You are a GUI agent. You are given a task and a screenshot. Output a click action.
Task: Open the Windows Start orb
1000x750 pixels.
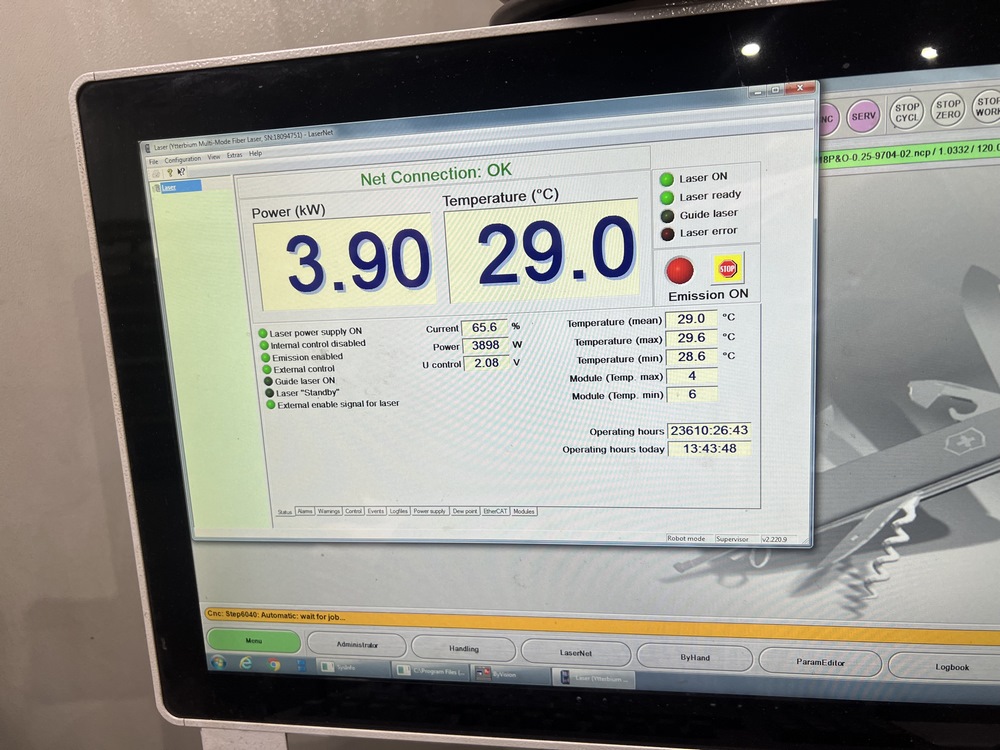pyautogui.click(x=218, y=661)
